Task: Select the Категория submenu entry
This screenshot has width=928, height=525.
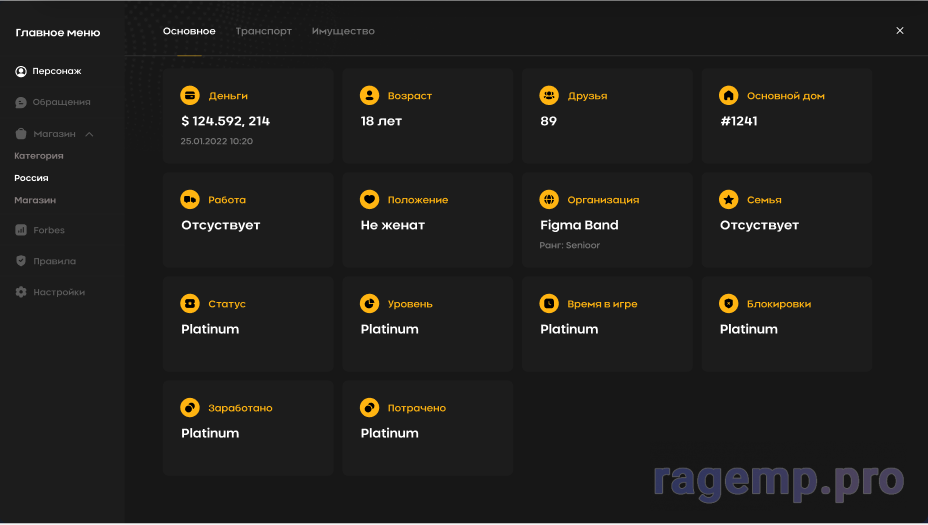Action: click(38, 156)
